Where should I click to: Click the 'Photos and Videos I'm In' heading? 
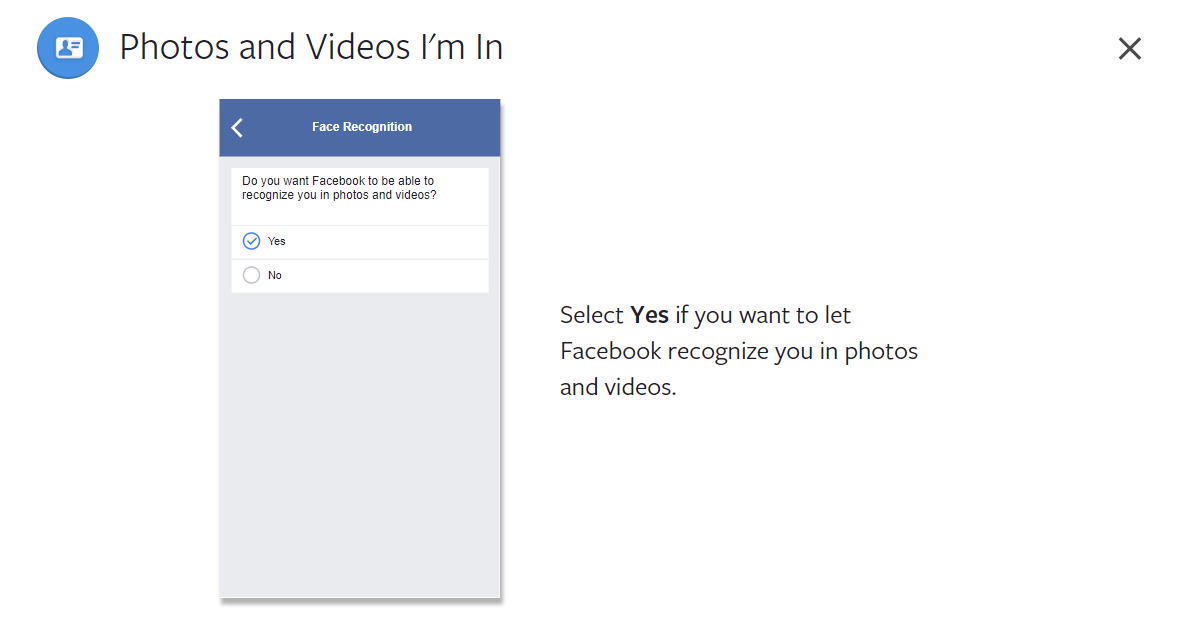pyautogui.click(x=311, y=47)
